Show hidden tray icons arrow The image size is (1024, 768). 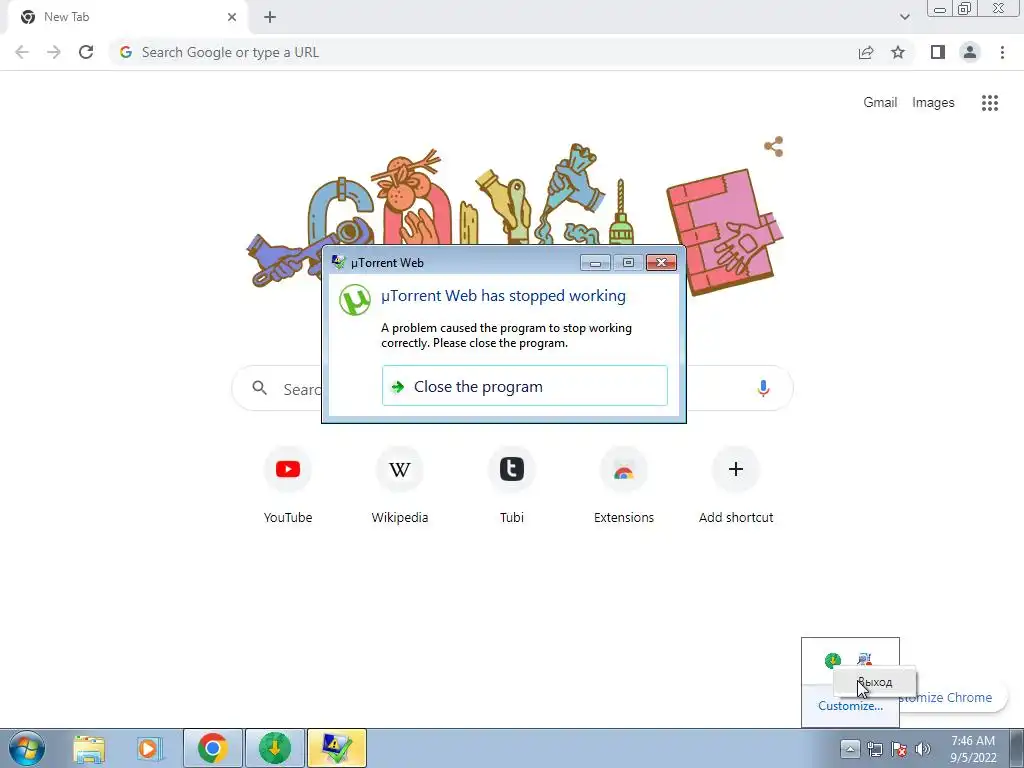[850, 748]
